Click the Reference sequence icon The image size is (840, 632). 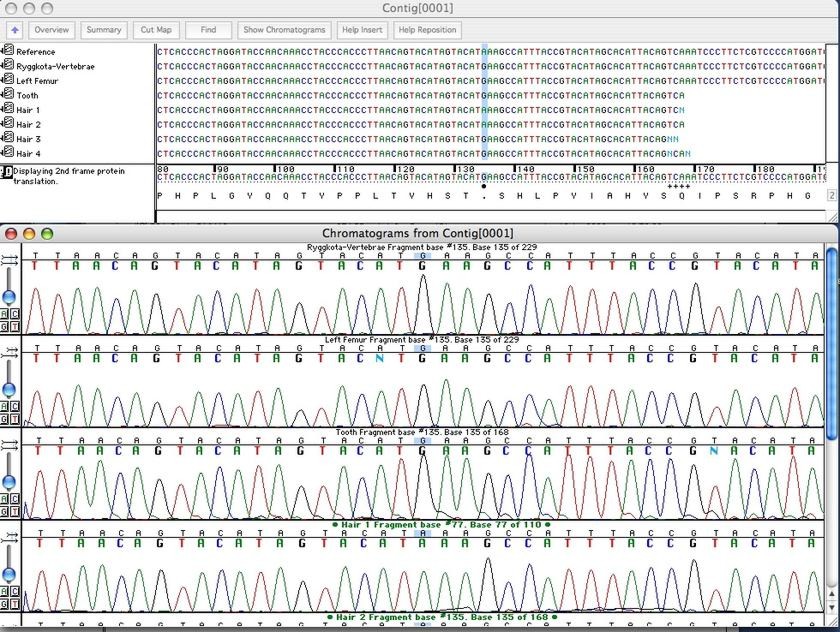8,51
